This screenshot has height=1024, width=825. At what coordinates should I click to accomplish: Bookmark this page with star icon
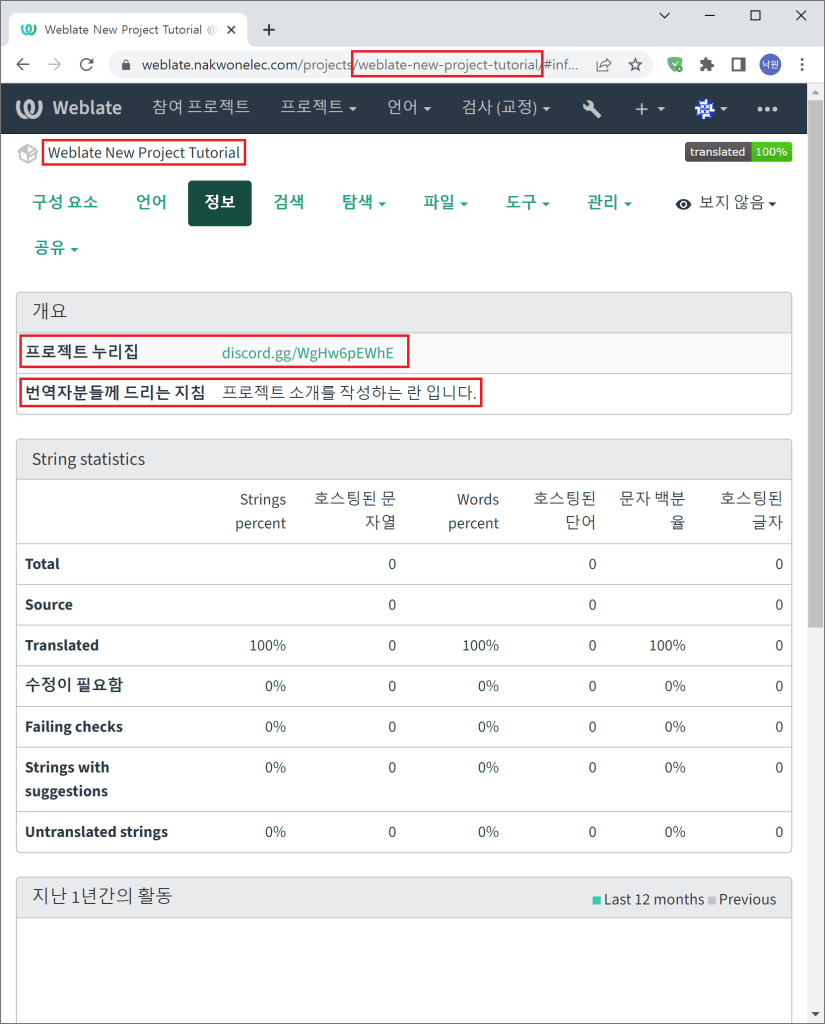(635, 65)
